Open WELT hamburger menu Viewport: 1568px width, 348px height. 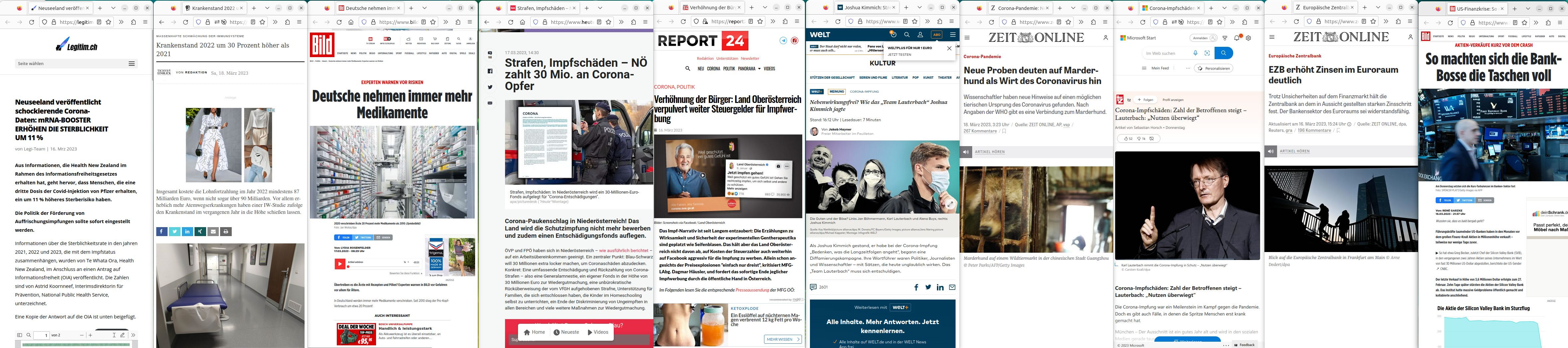(953, 35)
